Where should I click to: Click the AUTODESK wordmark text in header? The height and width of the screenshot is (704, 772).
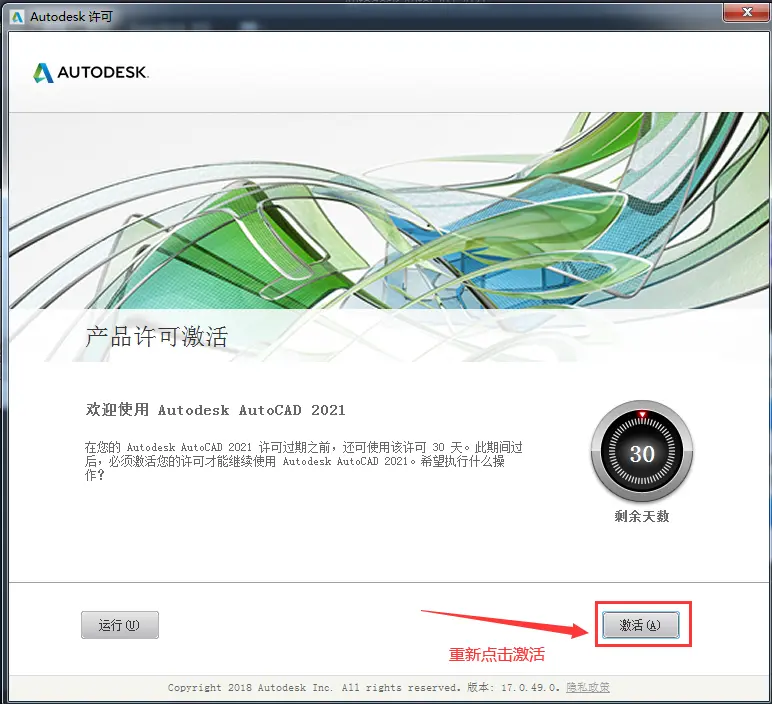click(102, 73)
